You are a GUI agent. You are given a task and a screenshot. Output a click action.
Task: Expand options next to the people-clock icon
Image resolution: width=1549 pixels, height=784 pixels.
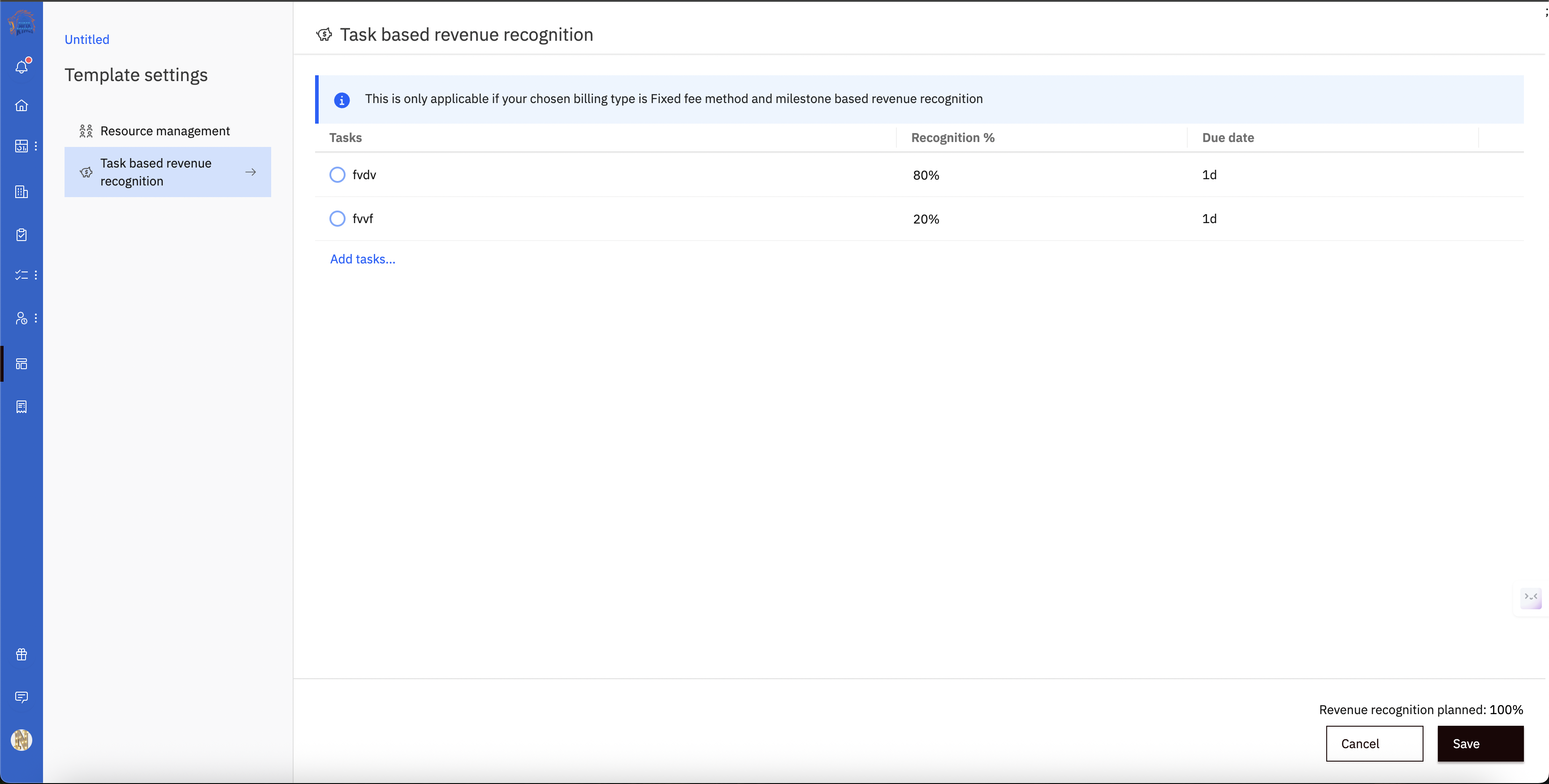click(x=36, y=318)
